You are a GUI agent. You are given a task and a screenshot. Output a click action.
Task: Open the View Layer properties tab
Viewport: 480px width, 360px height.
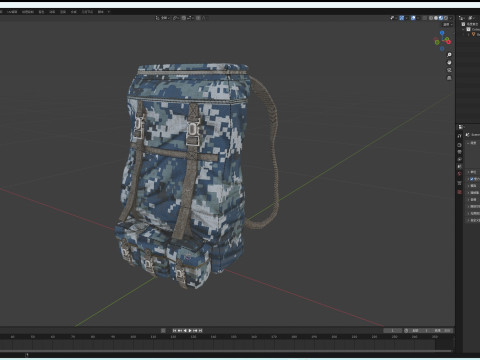click(x=459, y=159)
